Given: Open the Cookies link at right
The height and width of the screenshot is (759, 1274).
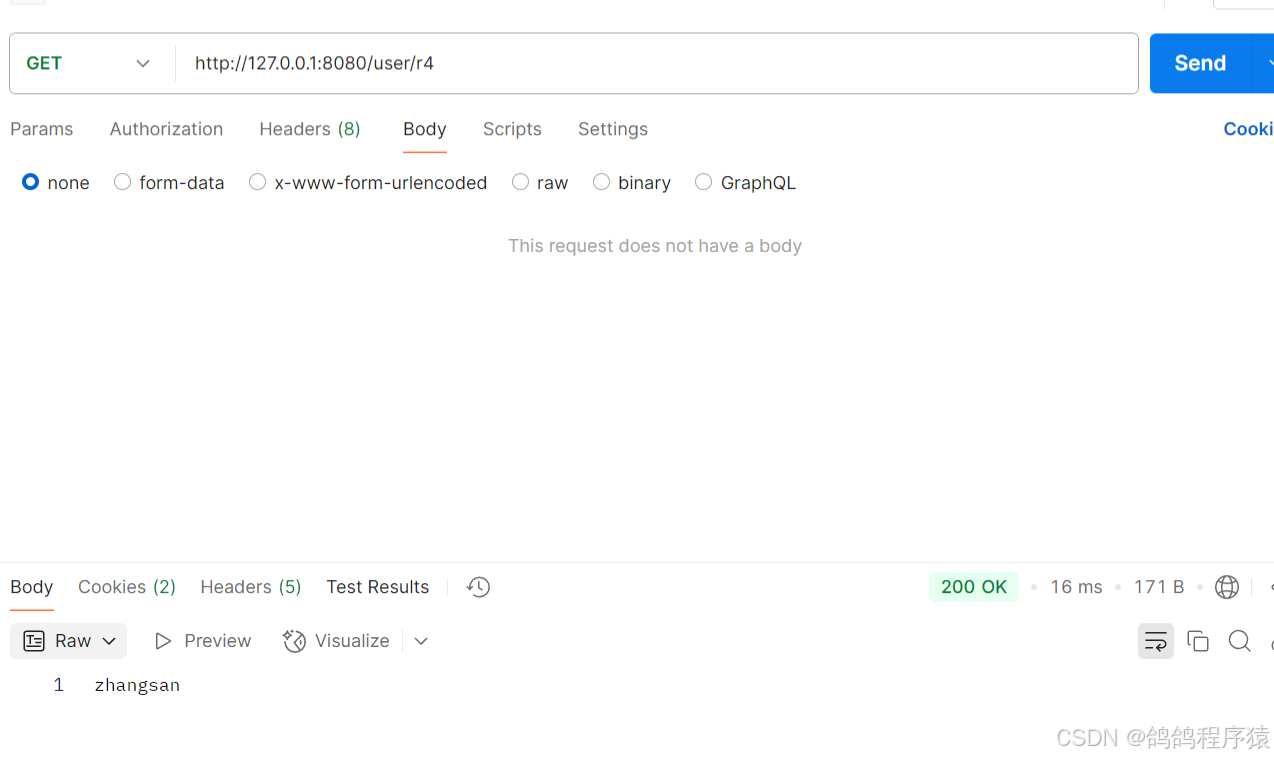Looking at the screenshot, I should 1248,129.
